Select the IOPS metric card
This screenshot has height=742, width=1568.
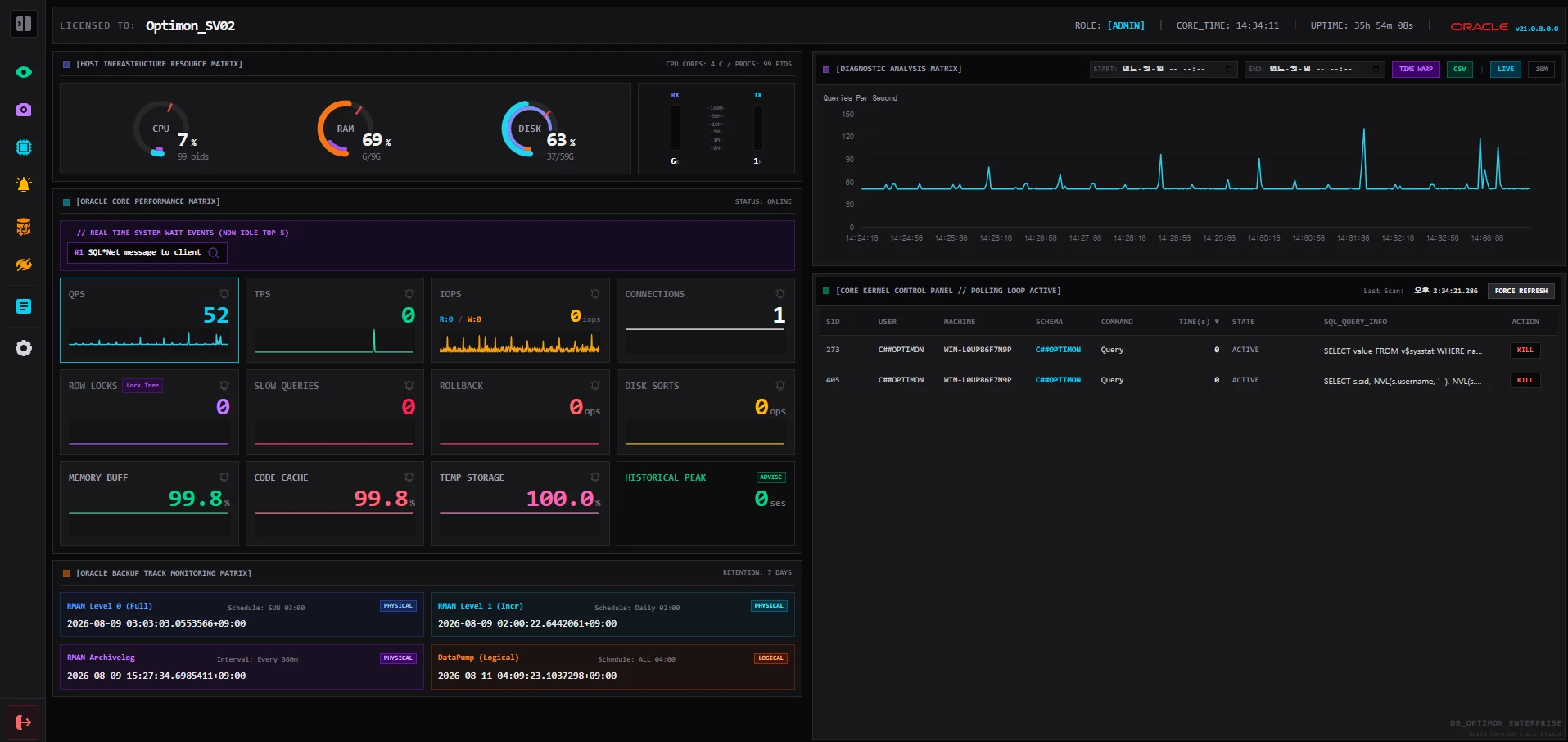(520, 320)
